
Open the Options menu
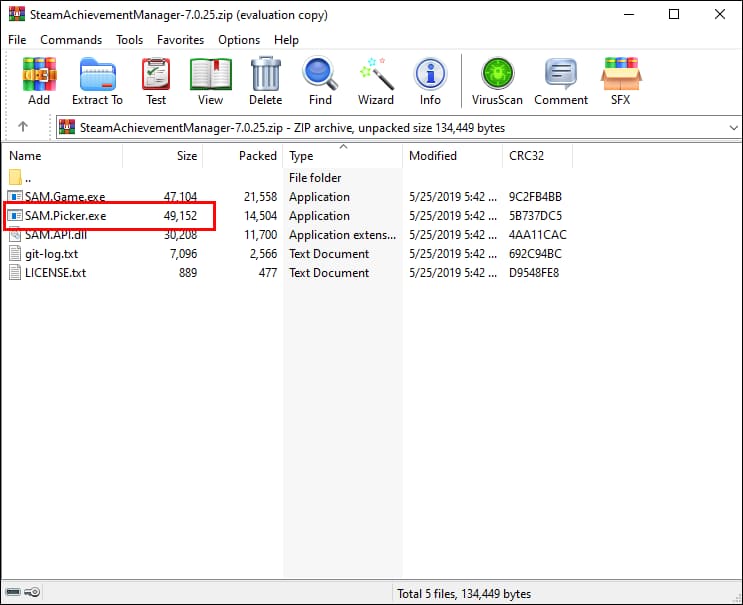[x=239, y=40]
